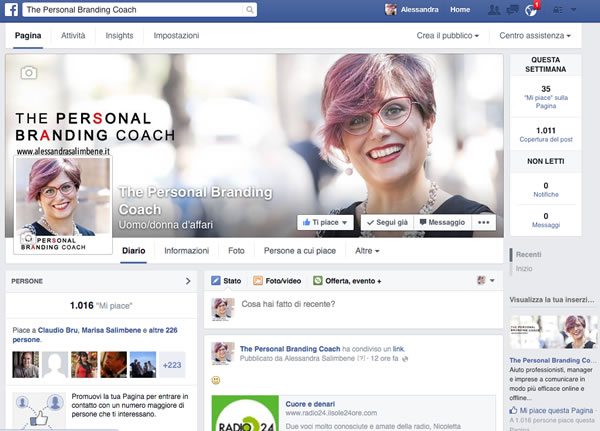600x431 pixels.
Task: Open the Crea il pubblico dropdown
Action: (x=448, y=36)
